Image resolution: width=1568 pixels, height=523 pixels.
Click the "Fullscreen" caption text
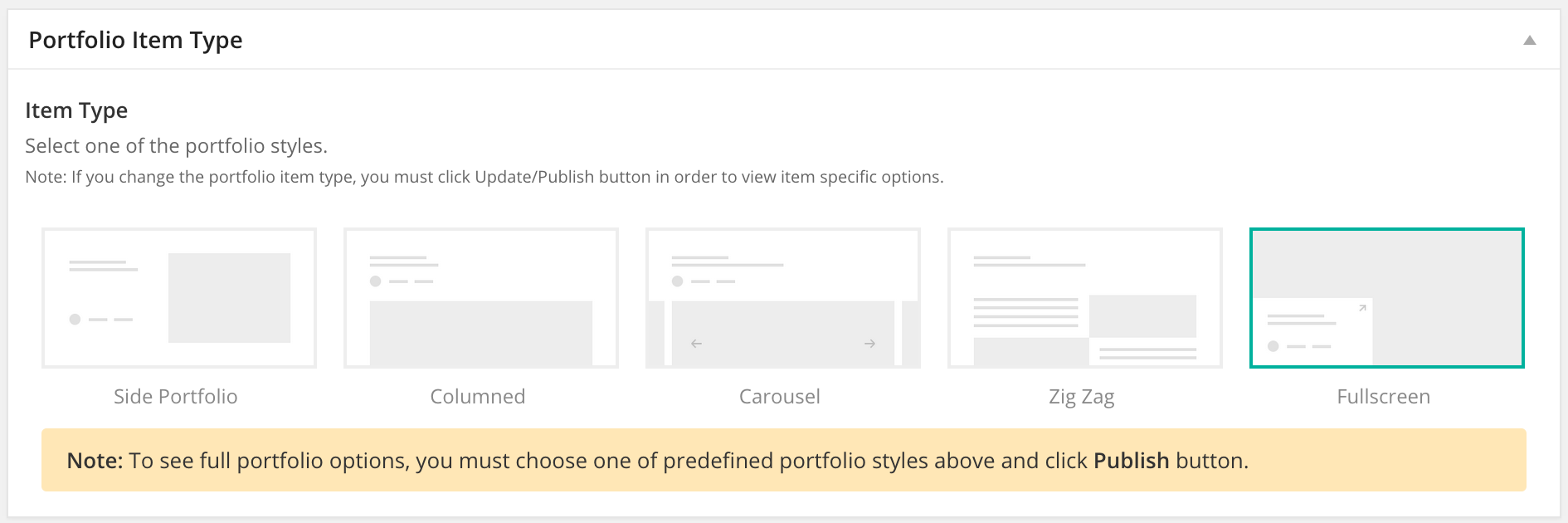click(x=1384, y=397)
